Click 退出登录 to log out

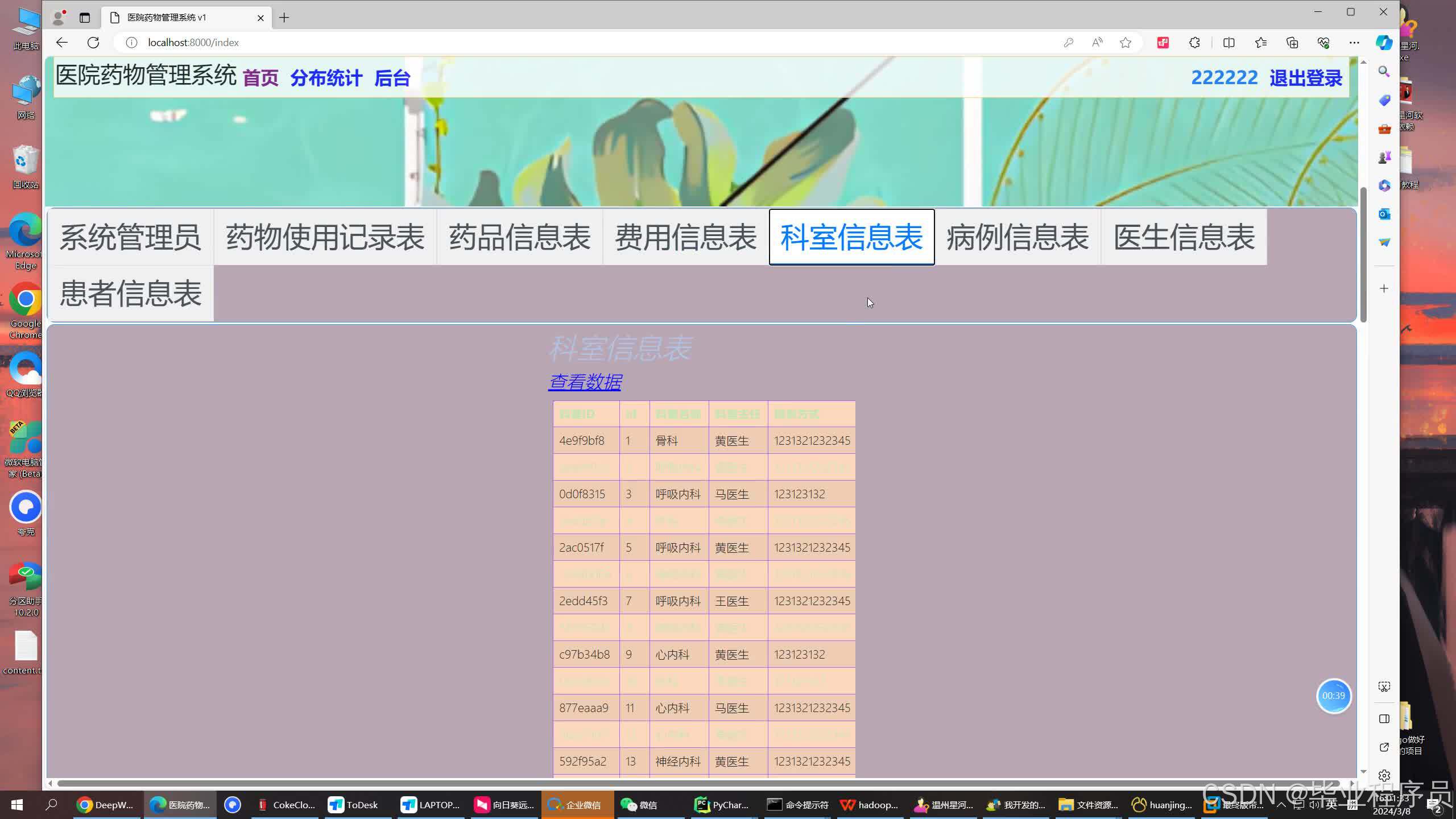1305,78
